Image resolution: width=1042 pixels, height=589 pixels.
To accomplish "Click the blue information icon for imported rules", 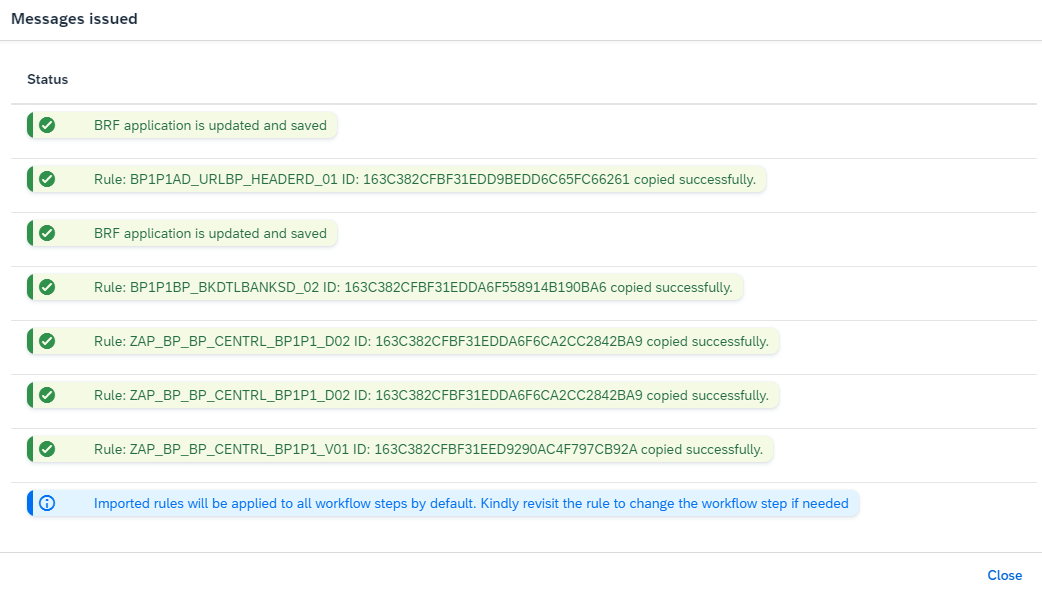I will (x=47, y=504).
